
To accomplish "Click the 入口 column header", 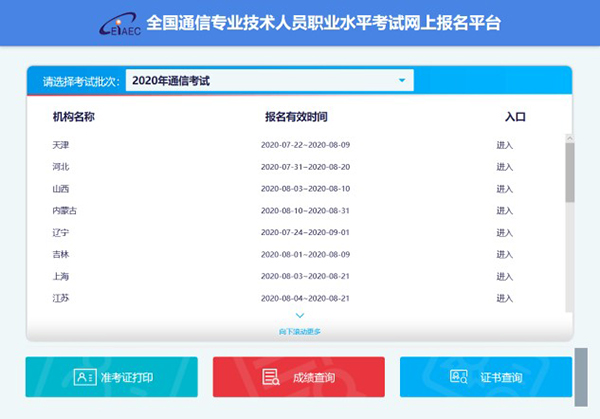I will pyautogui.click(x=515, y=117).
